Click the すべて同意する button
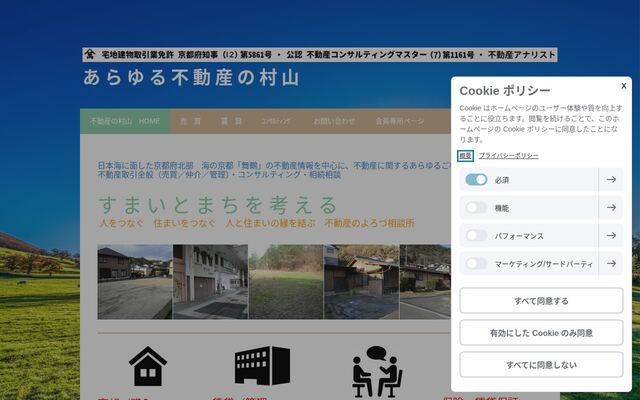The image size is (640, 400). [541, 301]
